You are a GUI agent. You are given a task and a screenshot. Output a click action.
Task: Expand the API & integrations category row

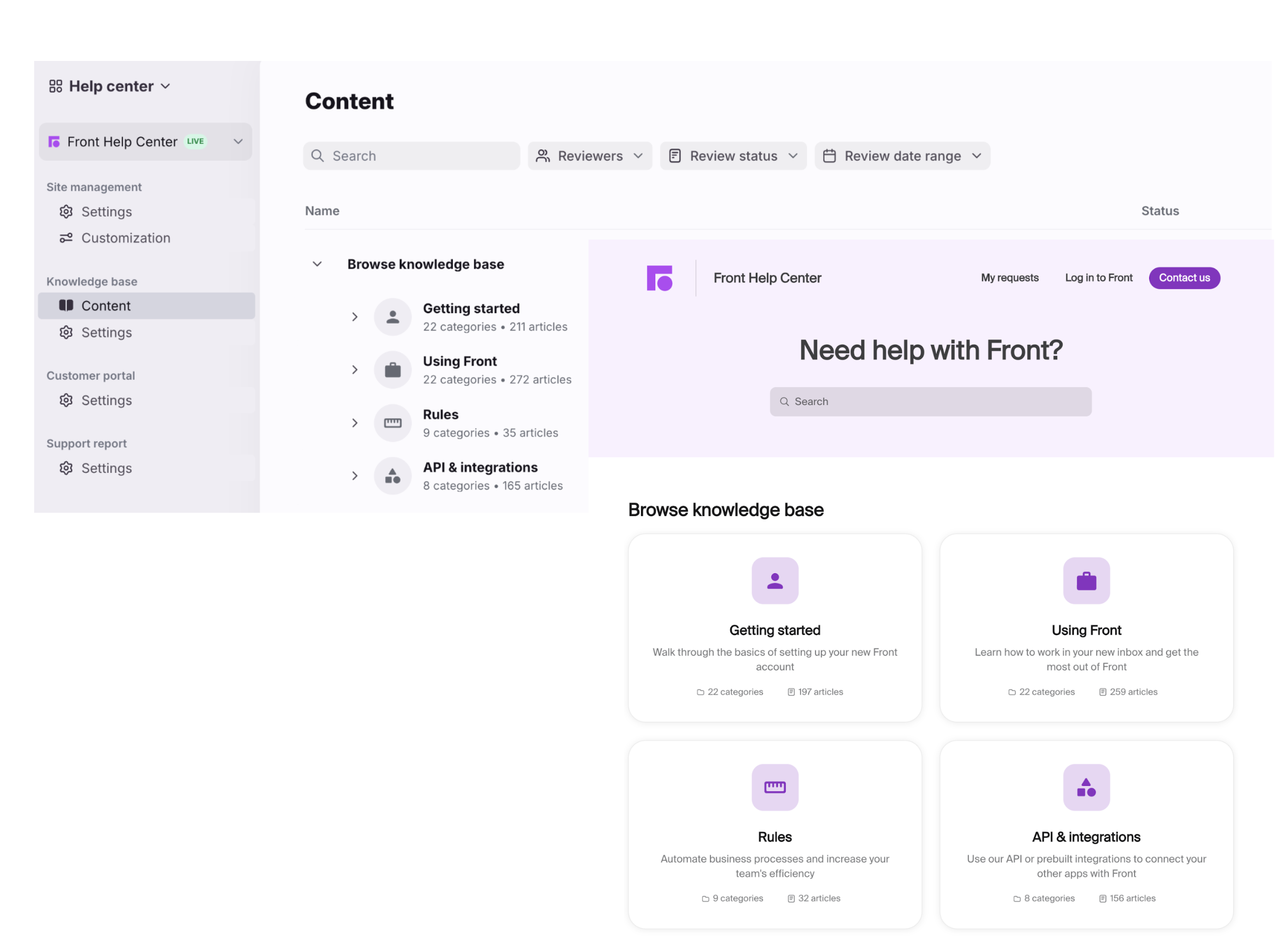pos(355,476)
